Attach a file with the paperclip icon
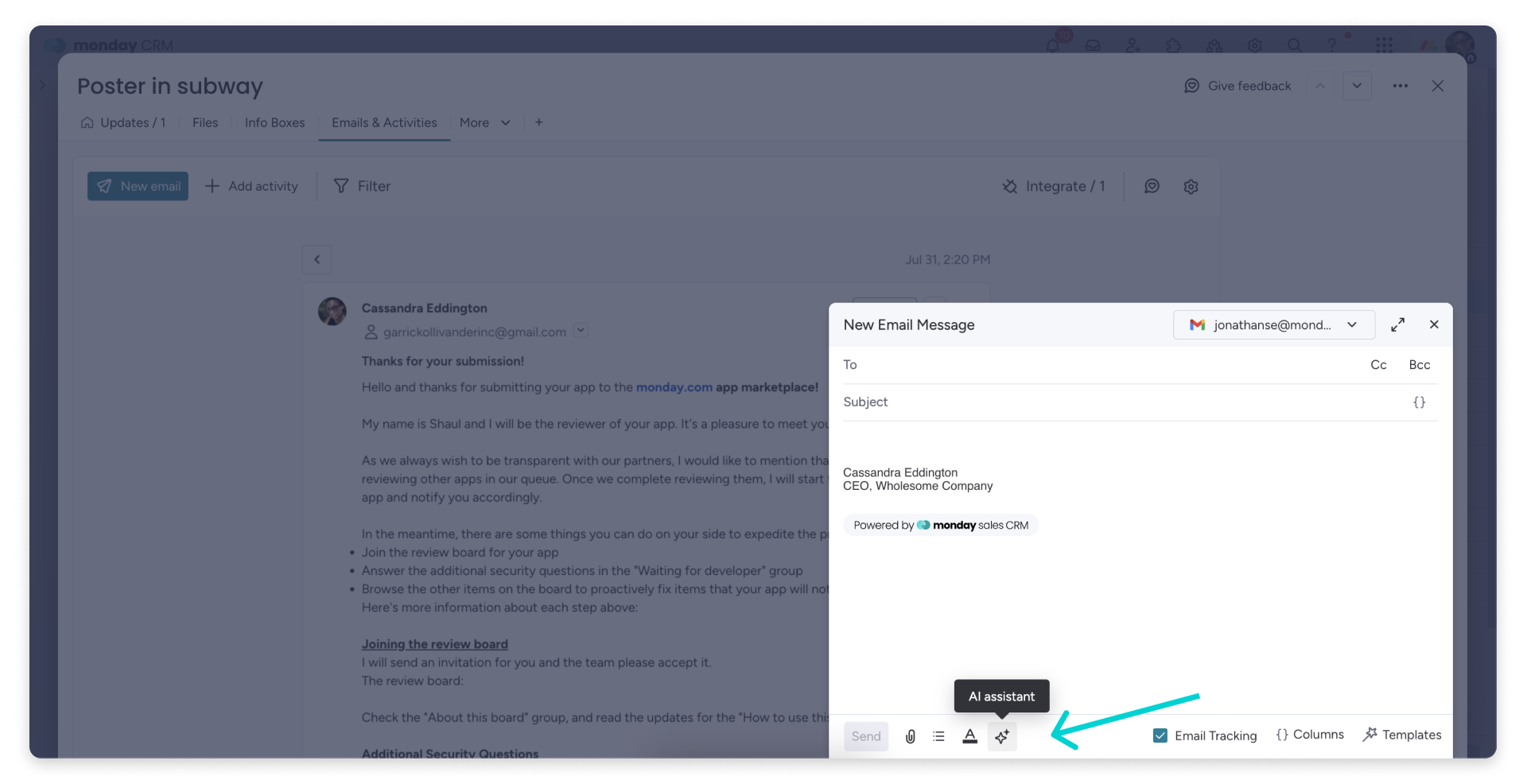Screen dimensions: 1527x784 pyautogui.click(x=911, y=736)
